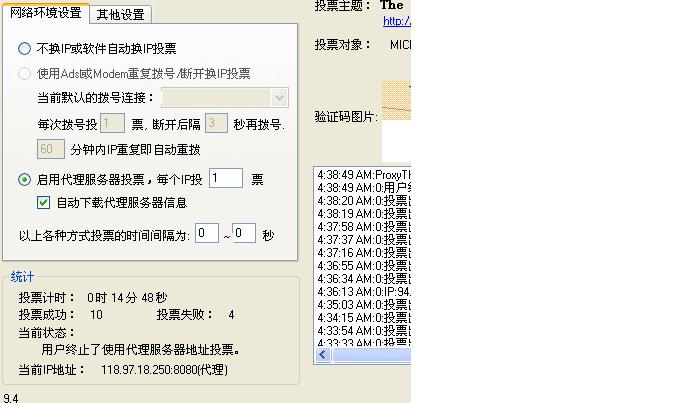Select the 4:35:03 AM log entry
The image size is (683, 403).
point(363,304)
